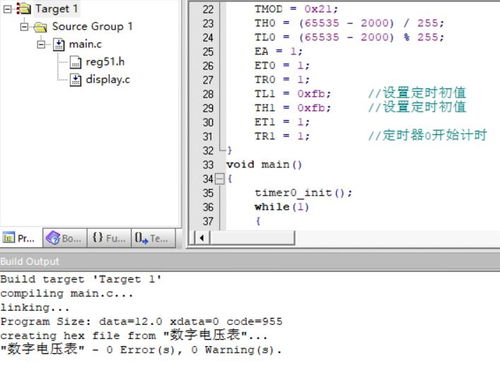Click the 'timer0_init();' call
The width and height of the screenshot is (500, 366).
tap(303, 193)
